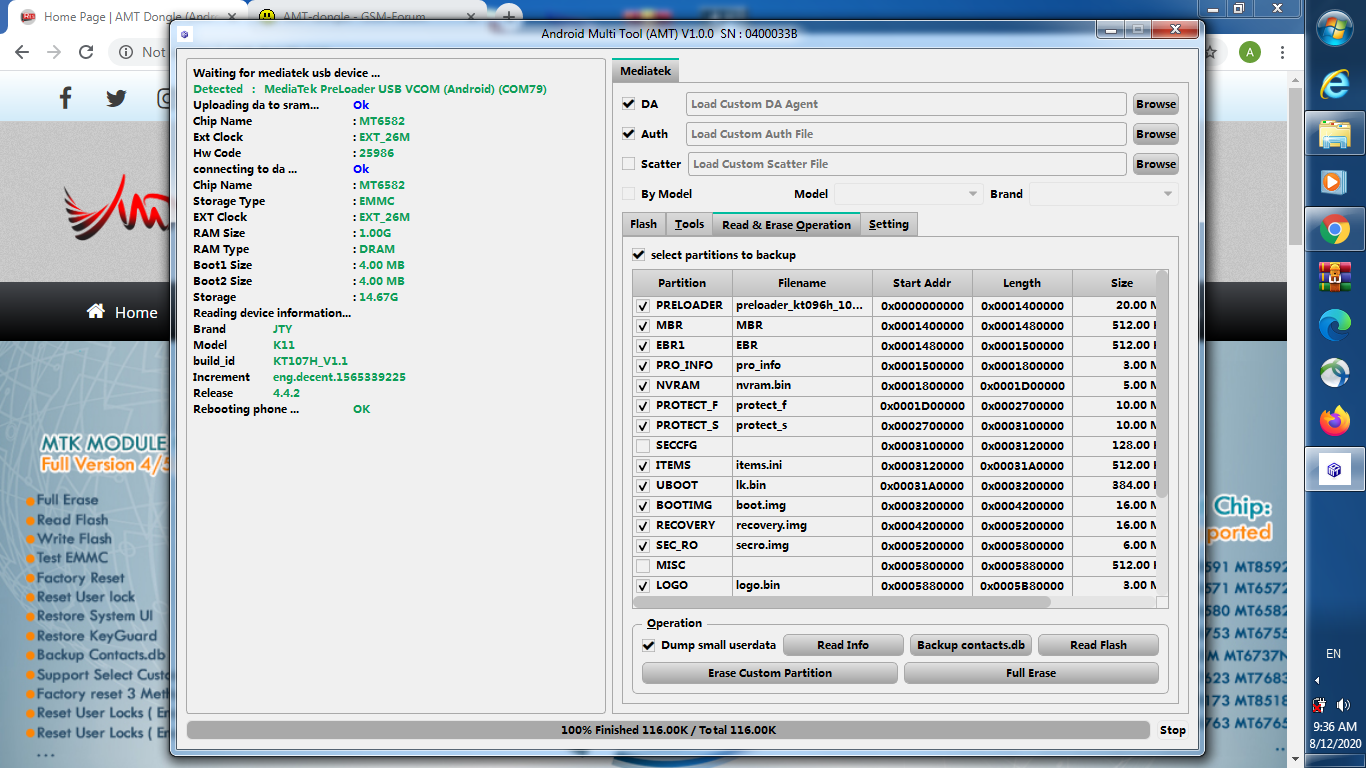
Task: Open Windows Explorer from the taskbar
Action: click(1334, 134)
